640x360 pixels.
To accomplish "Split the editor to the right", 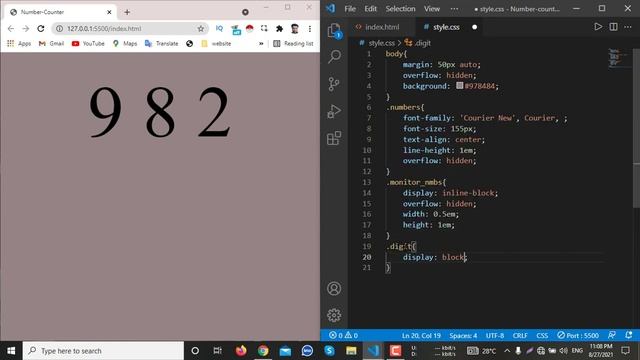I will tap(613, 27).
